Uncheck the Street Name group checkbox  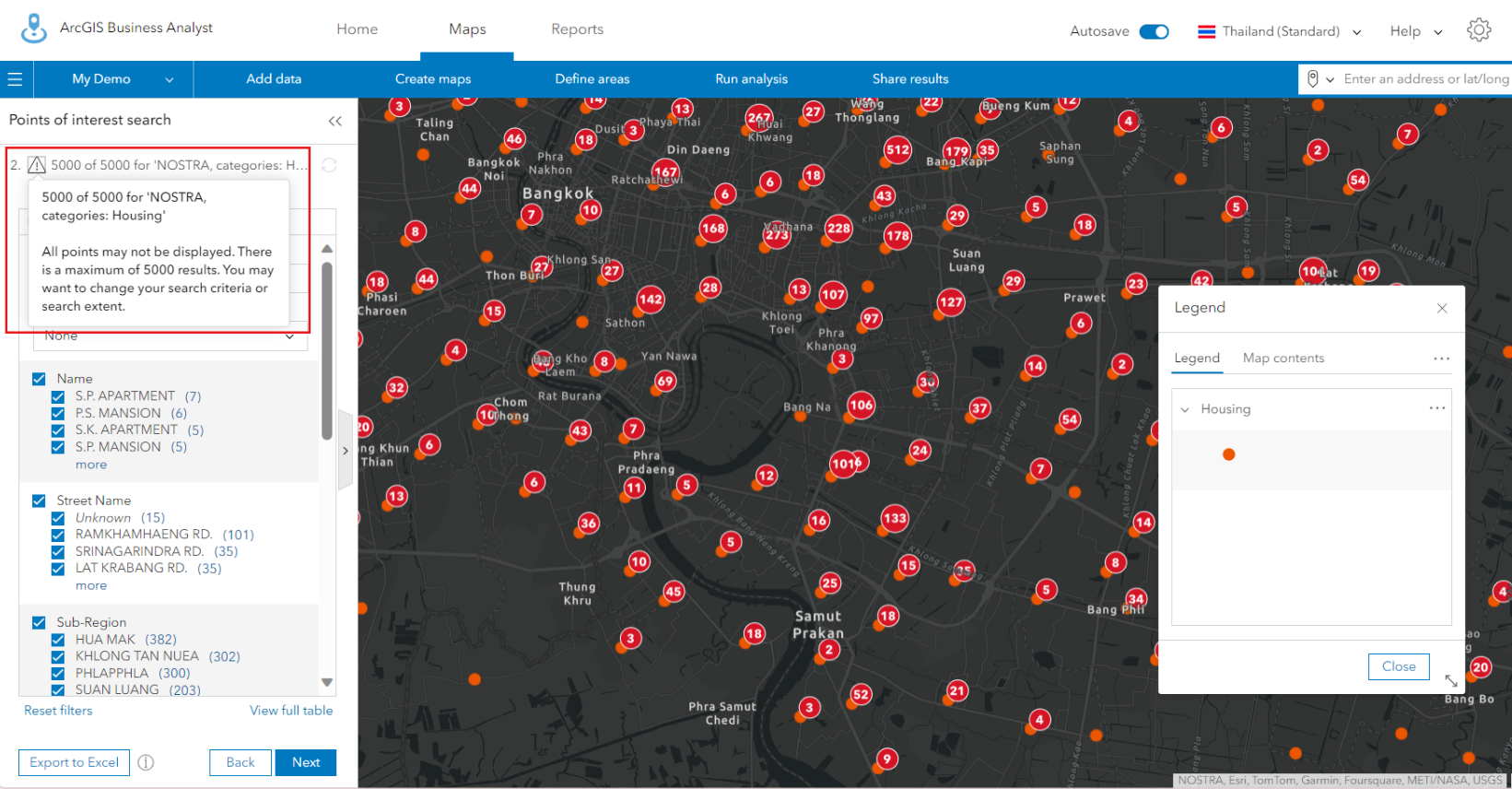point(39,500)
